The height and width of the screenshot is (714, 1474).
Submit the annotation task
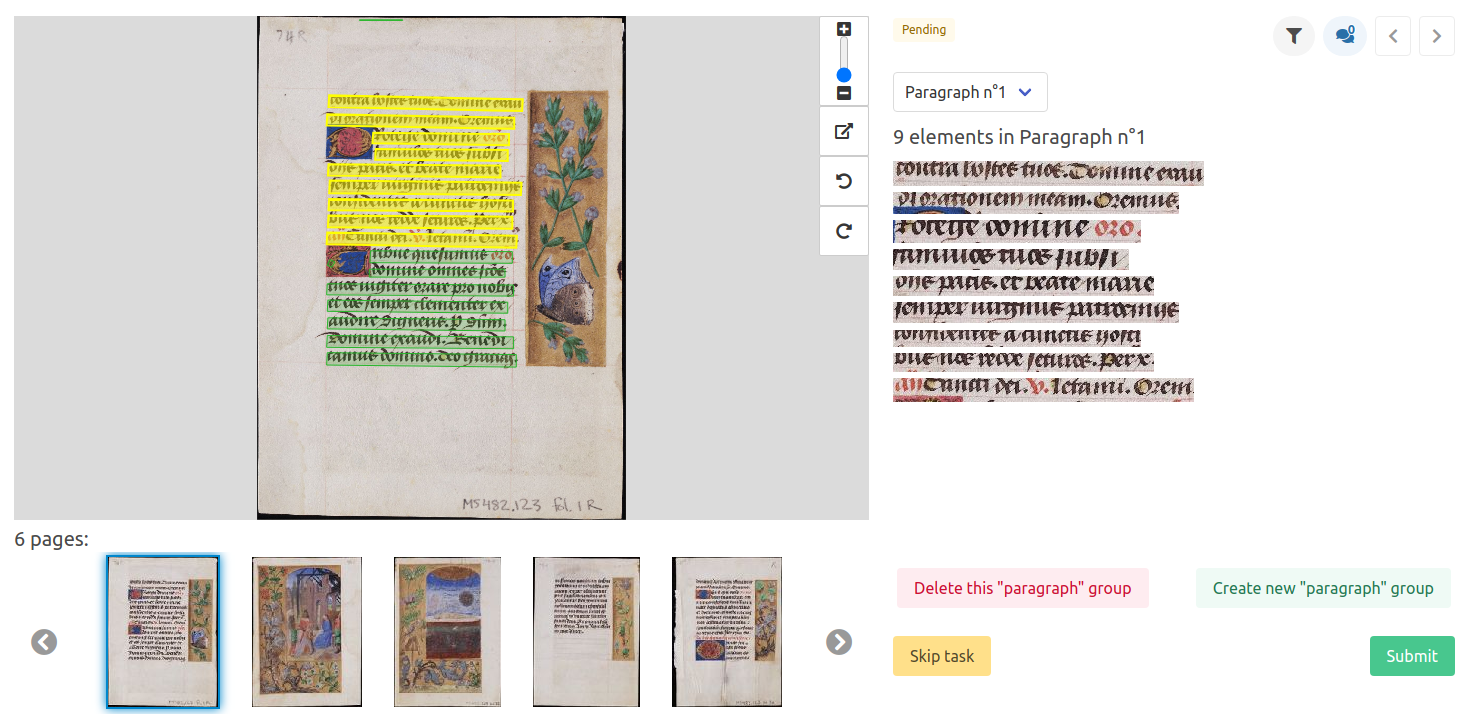[1412, 656]
